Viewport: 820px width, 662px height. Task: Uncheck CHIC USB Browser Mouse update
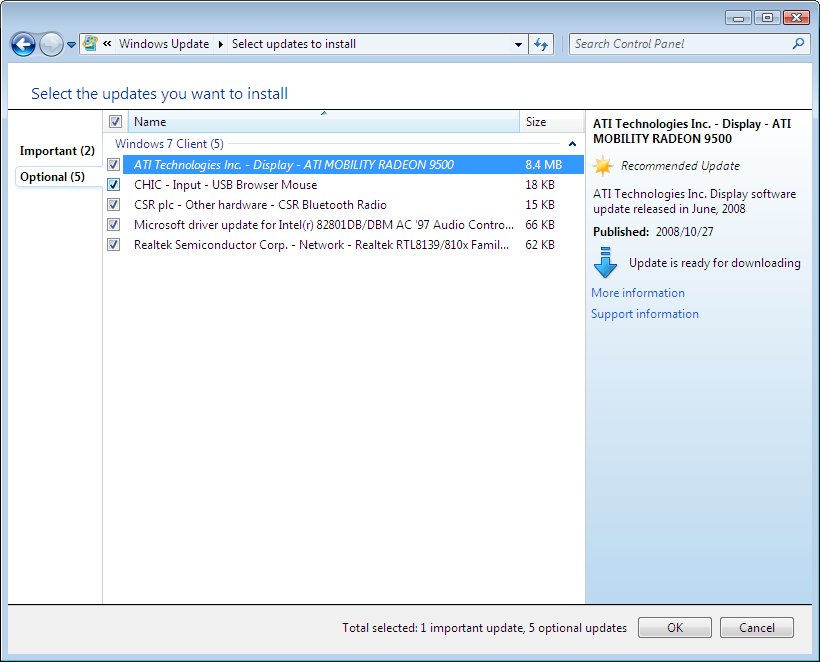(113, 185)
